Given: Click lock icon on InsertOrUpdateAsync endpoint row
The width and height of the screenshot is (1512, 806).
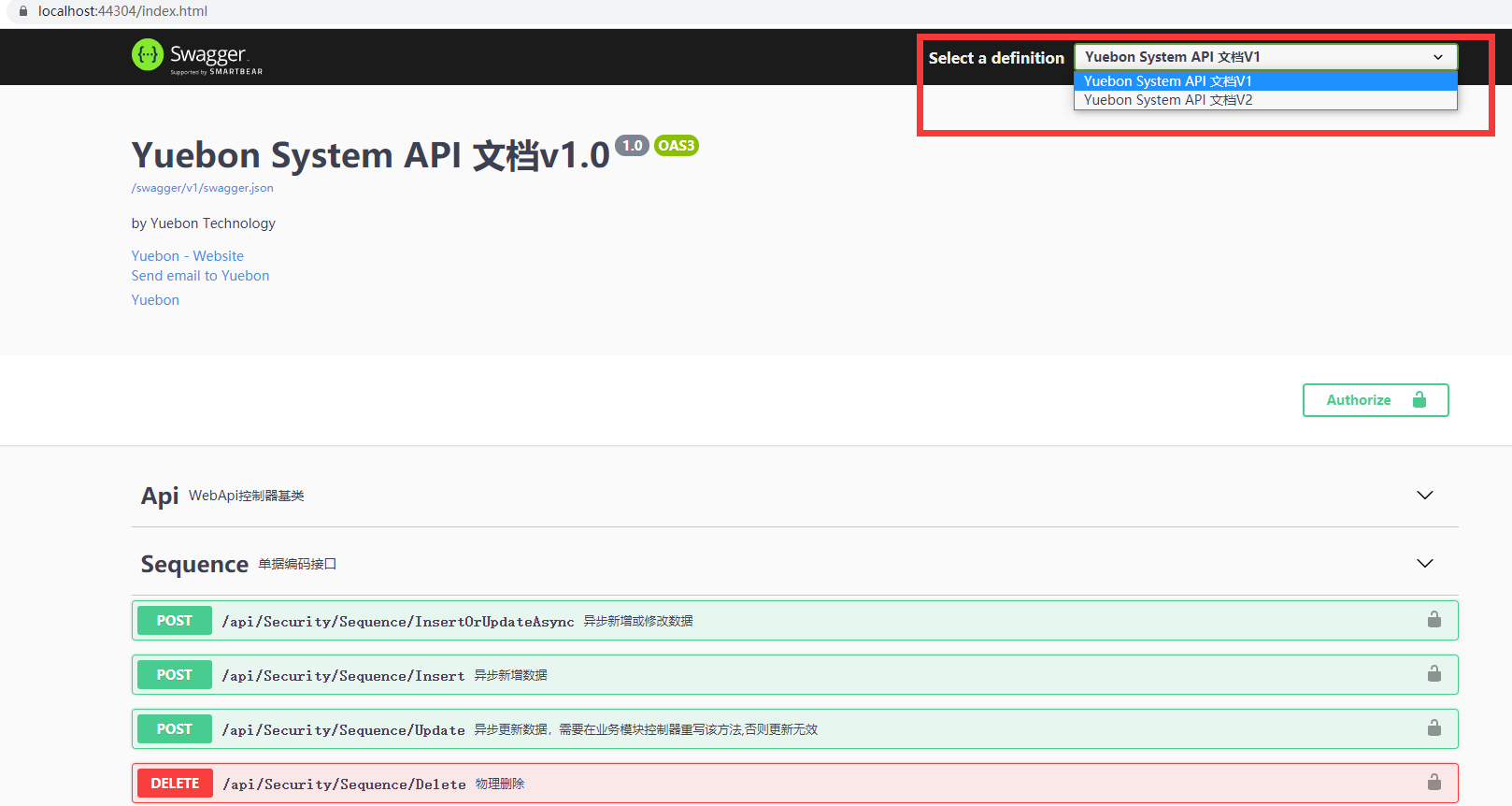Looking at the screenshot, I should coord(1434,619).
